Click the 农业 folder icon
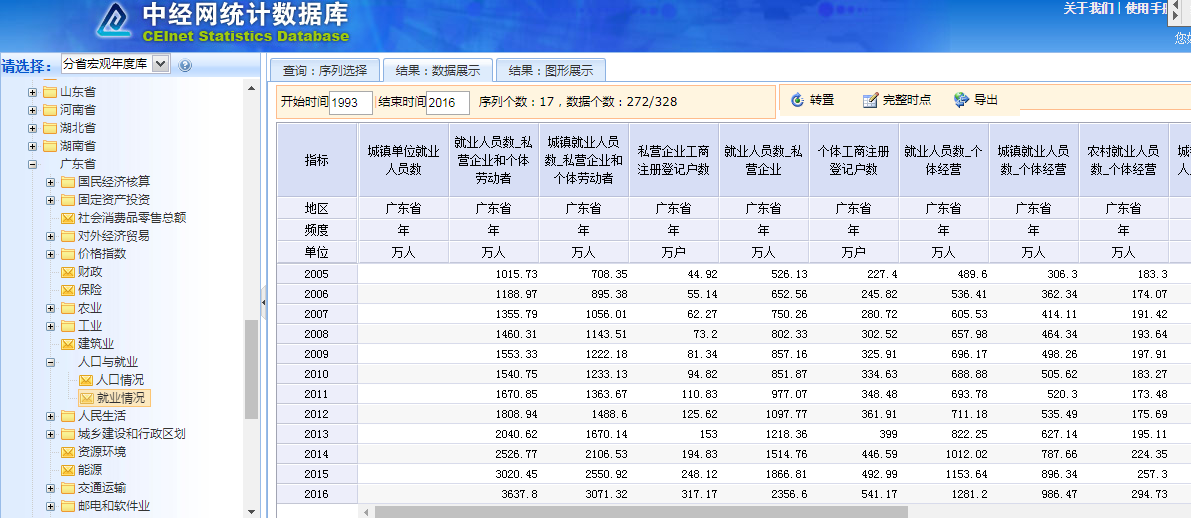This screenshot has height=518, width=1191. (68, 308)
